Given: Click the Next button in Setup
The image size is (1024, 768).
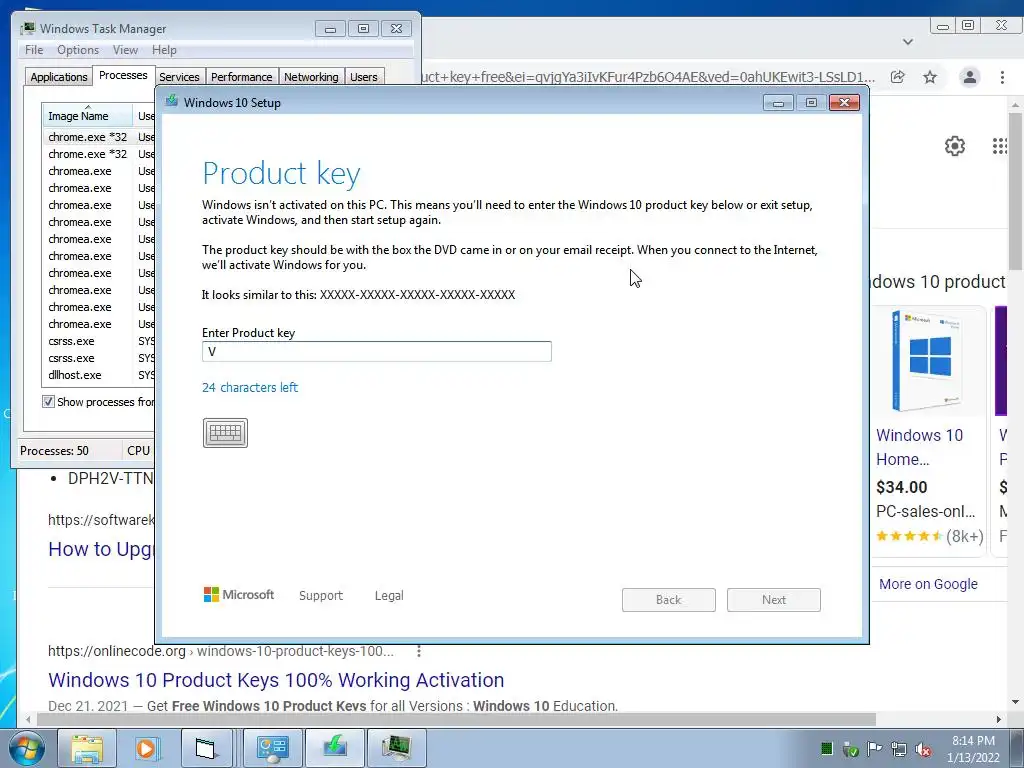Looking at the screenshot, I should pyautogui.click(x=774, y=600).
